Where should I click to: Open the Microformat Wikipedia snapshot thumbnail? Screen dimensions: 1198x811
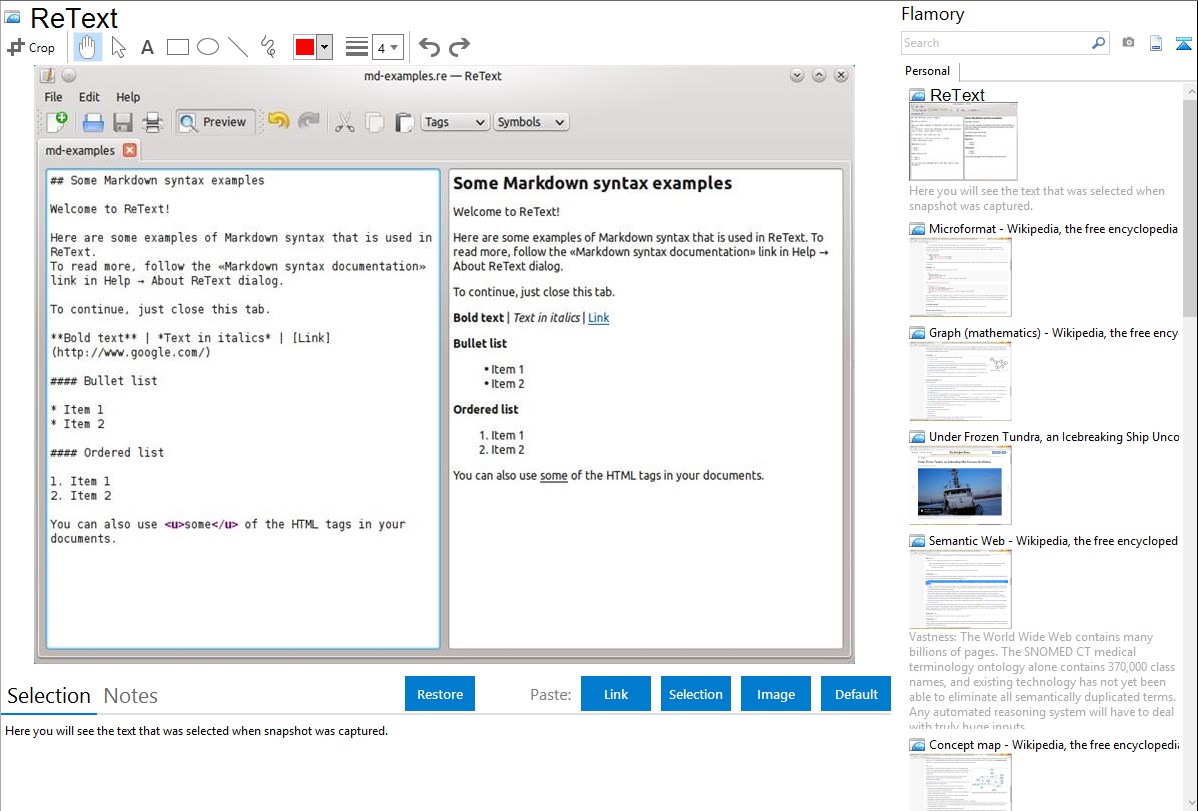pos(960,277)
